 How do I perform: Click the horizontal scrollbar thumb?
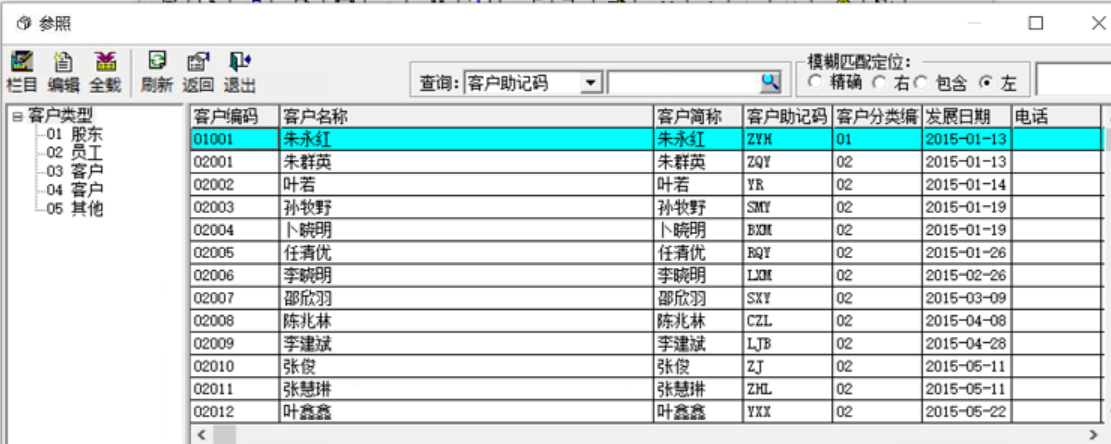225,433
